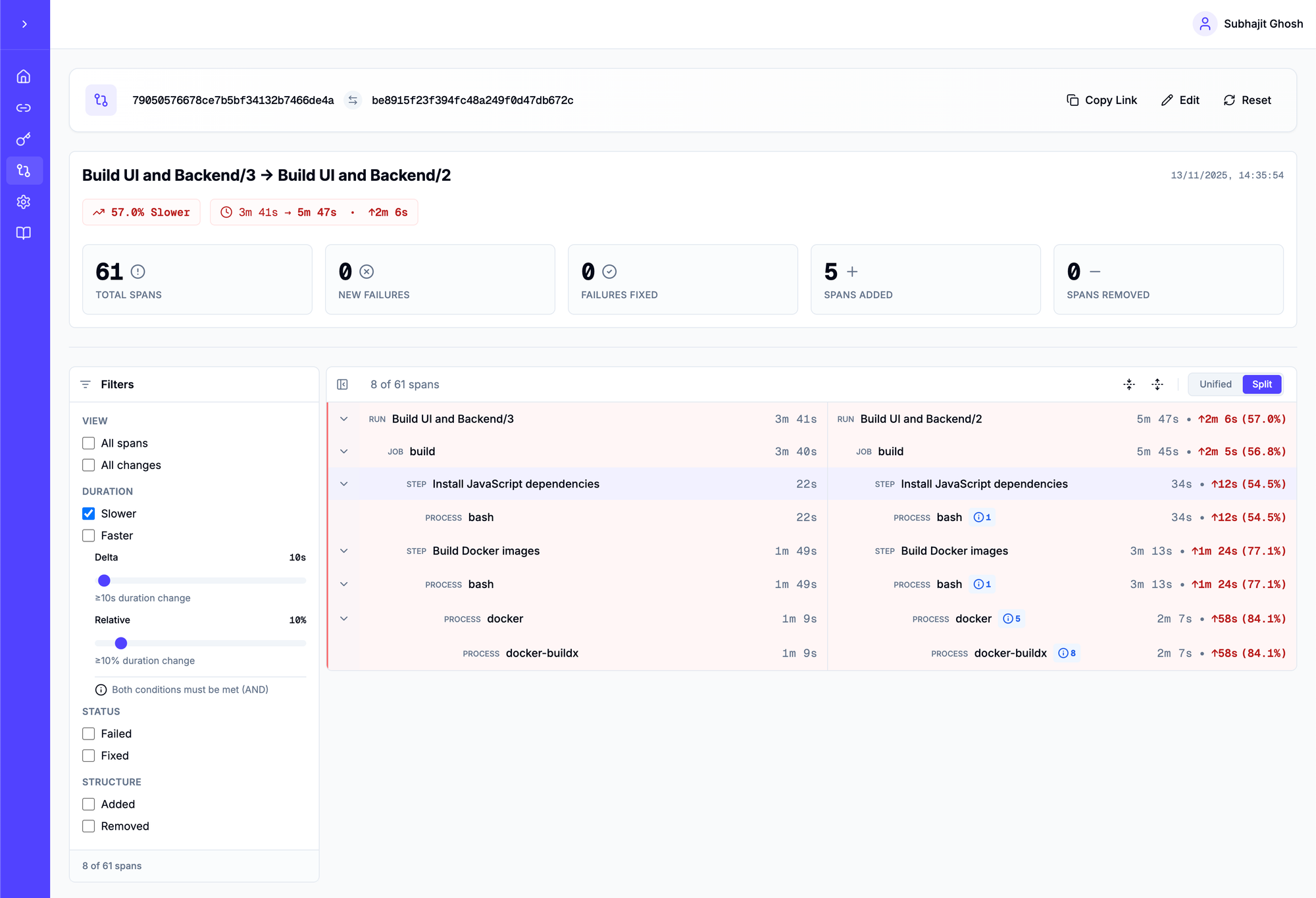
Task: Click the Copy Link button
Action: (x=1101, y=100)
